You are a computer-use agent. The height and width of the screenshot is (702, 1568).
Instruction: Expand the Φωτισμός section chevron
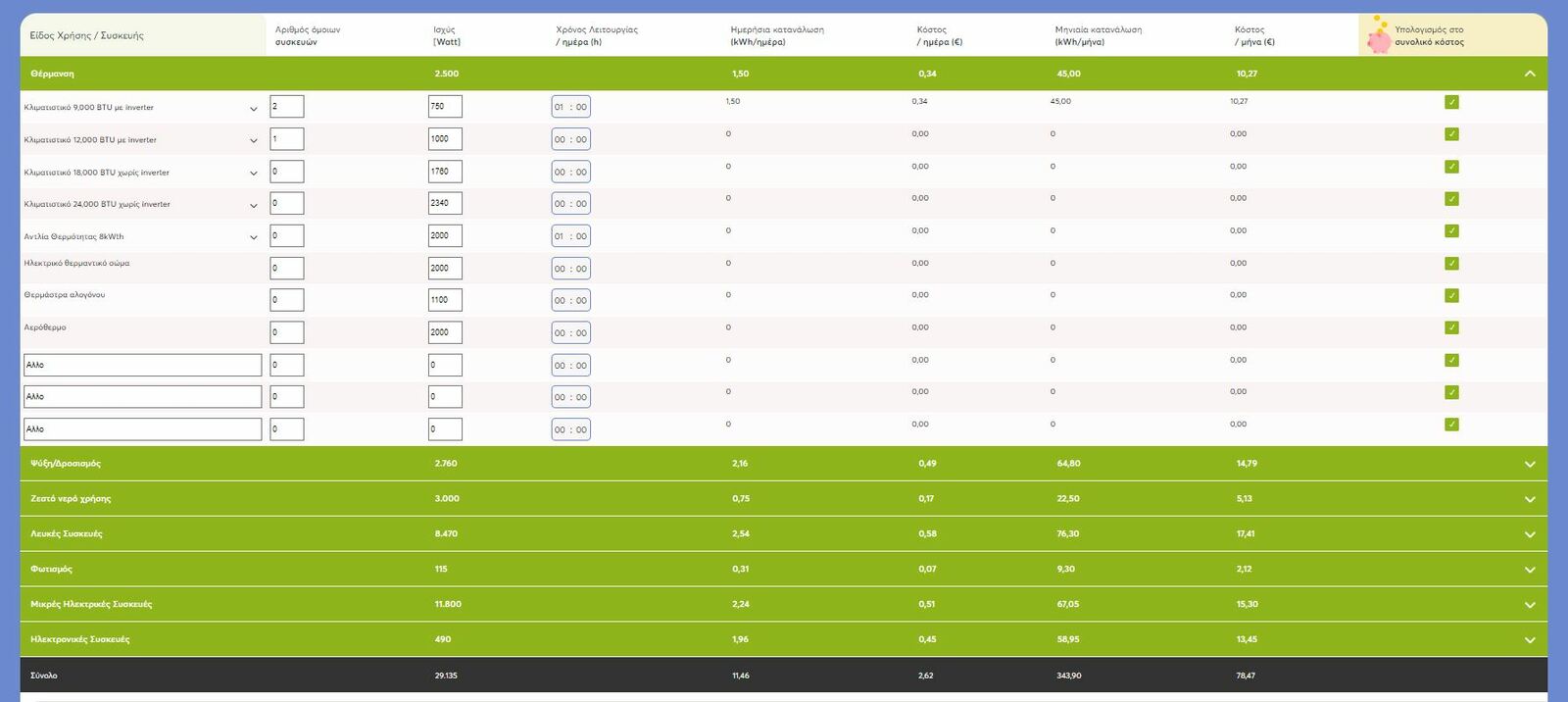[x=1530, y=570]
